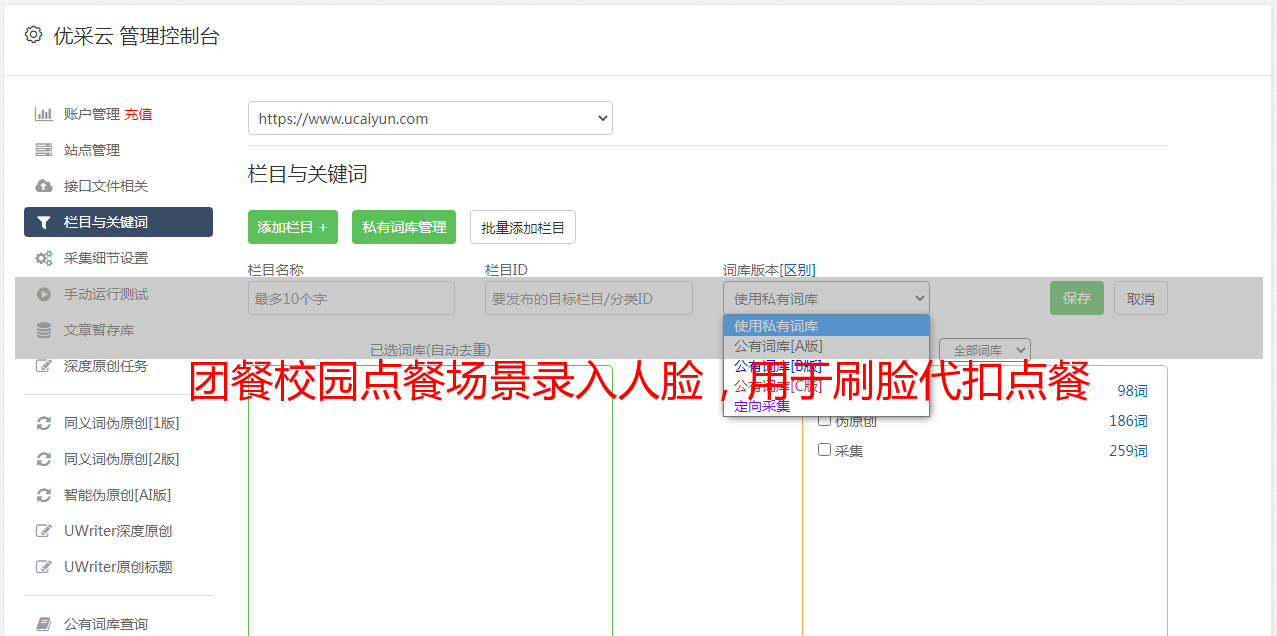Click the filter funnel icon for 栏目与关键词
This screenshot has width=1277, height=636.
pyautogui.click(x=43, y=222)
